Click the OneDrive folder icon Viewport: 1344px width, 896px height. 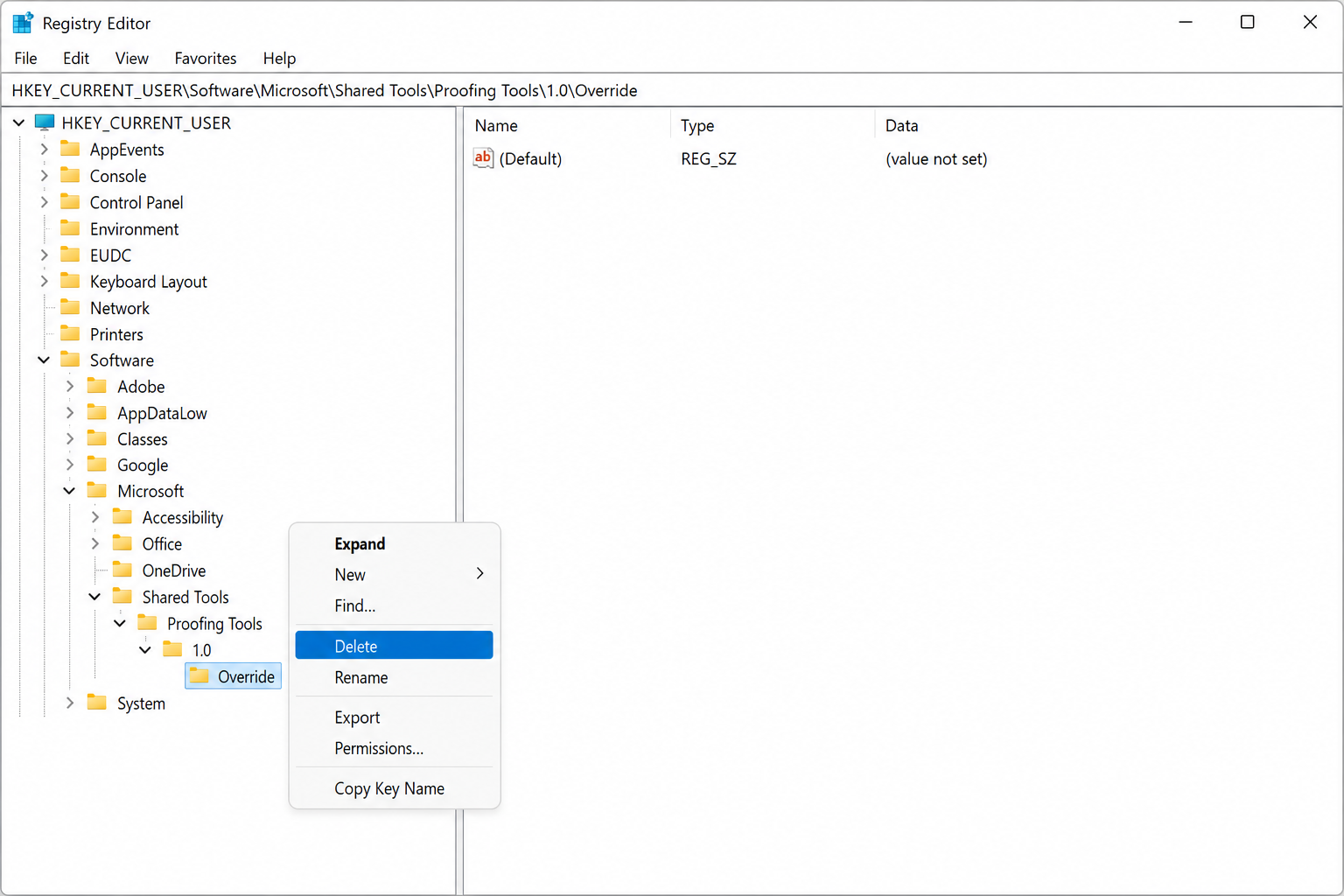(122, 570)
